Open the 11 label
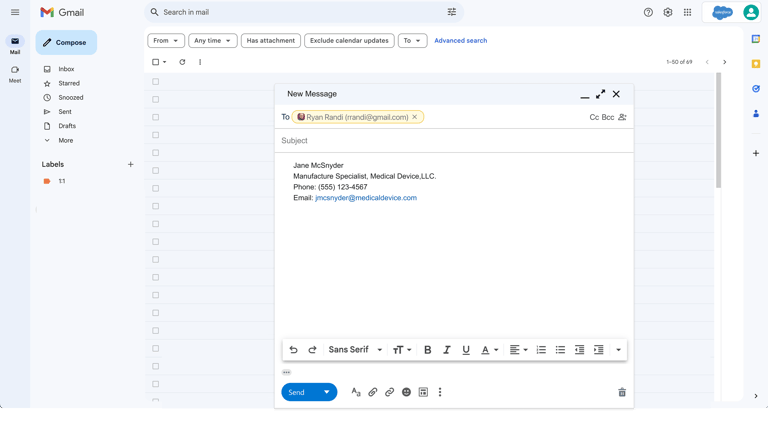 tap(62, 181)
